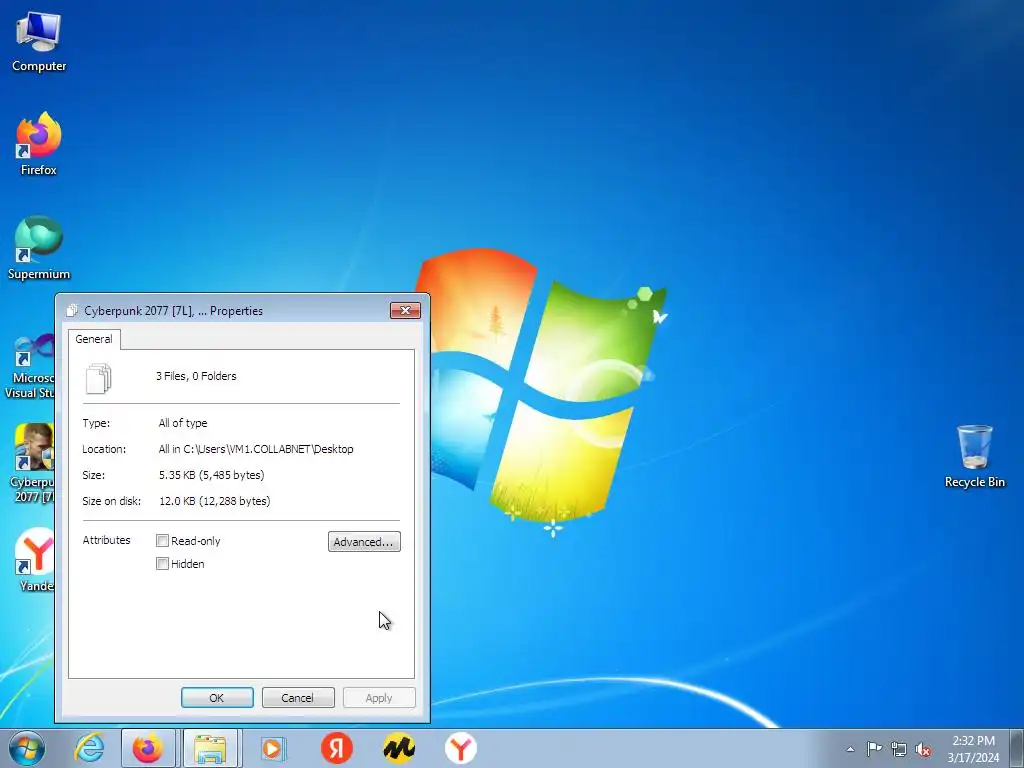Open Windows Explorer in the taskbar
The image size is (1024, 768).
pos(211,748)
